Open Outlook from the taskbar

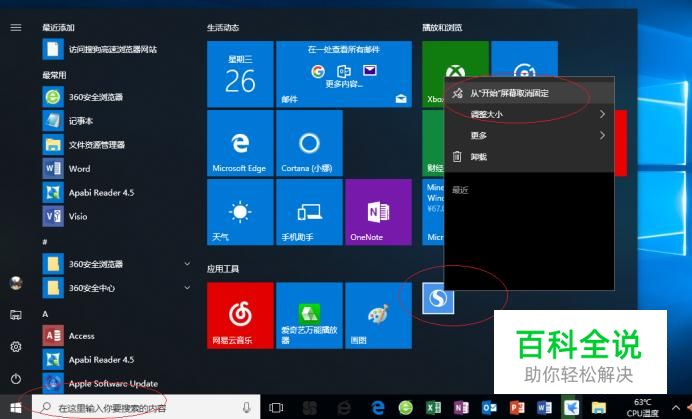[489, 407]
